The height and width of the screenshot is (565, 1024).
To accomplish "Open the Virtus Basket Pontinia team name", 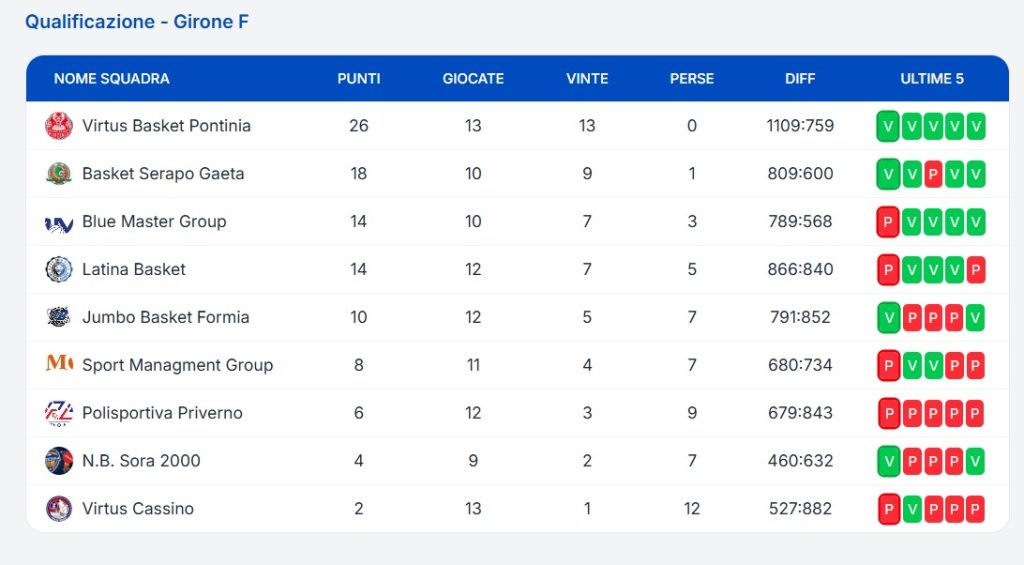I will pos(166,126).
